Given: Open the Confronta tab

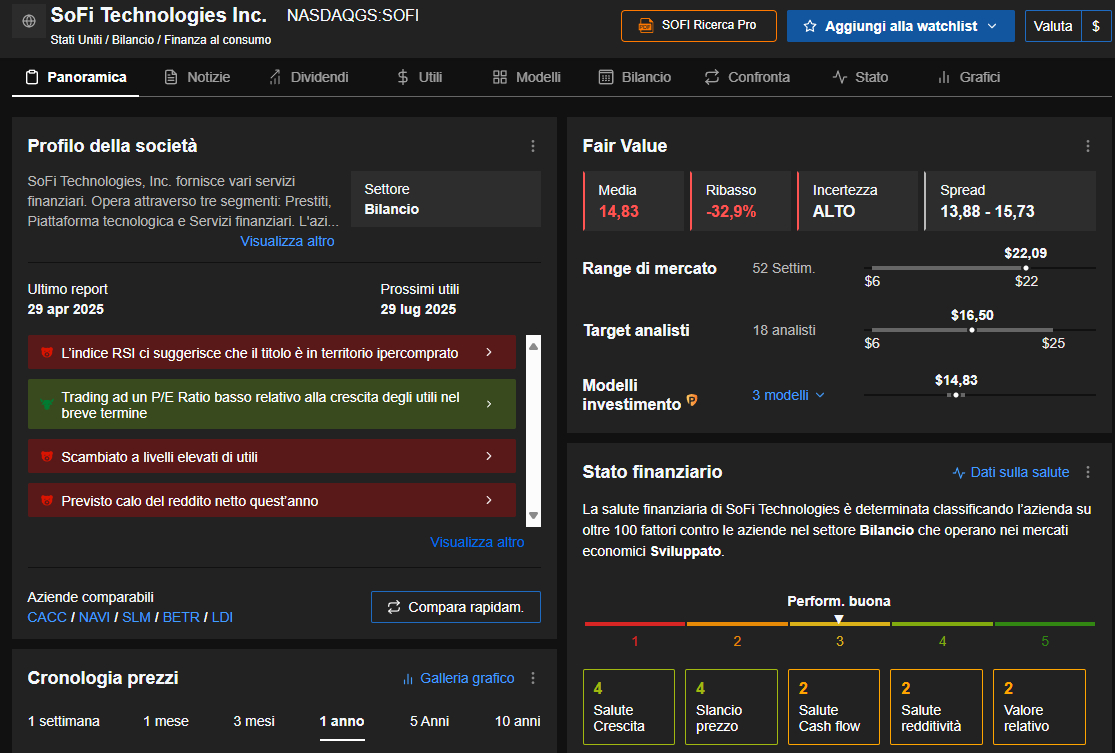Looking at the screenshot, I should point(747,77).
